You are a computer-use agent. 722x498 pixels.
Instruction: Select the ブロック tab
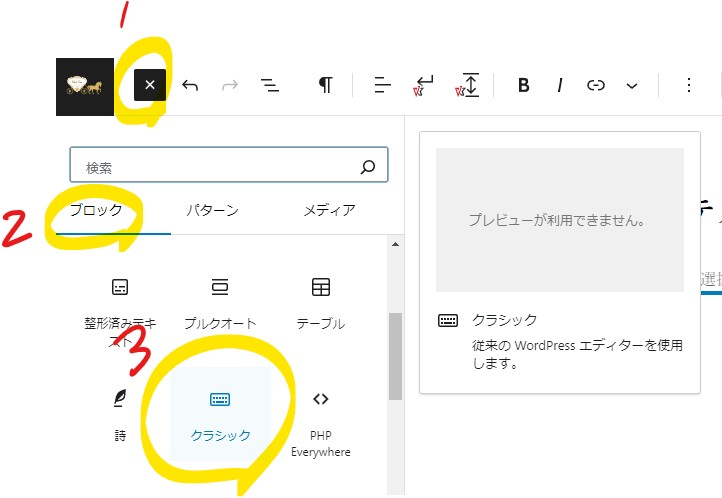point(96,210)
